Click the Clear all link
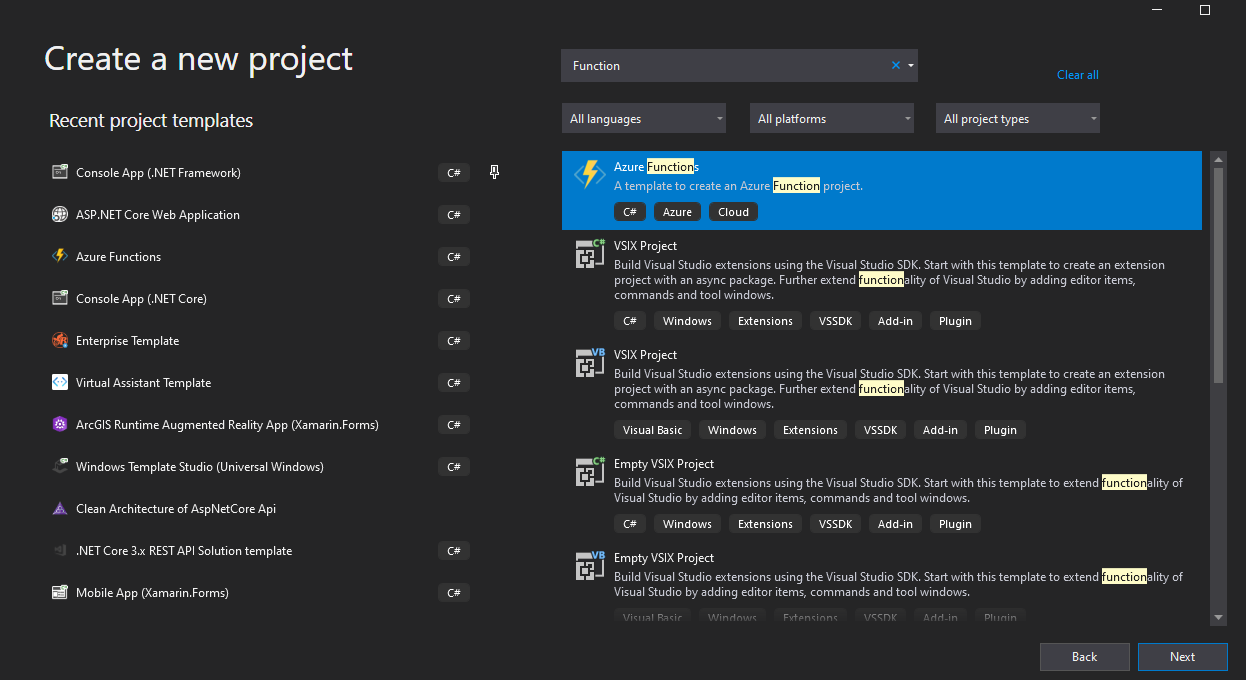The height and width of the screenshot is (680, 1246). [1077, 75]
